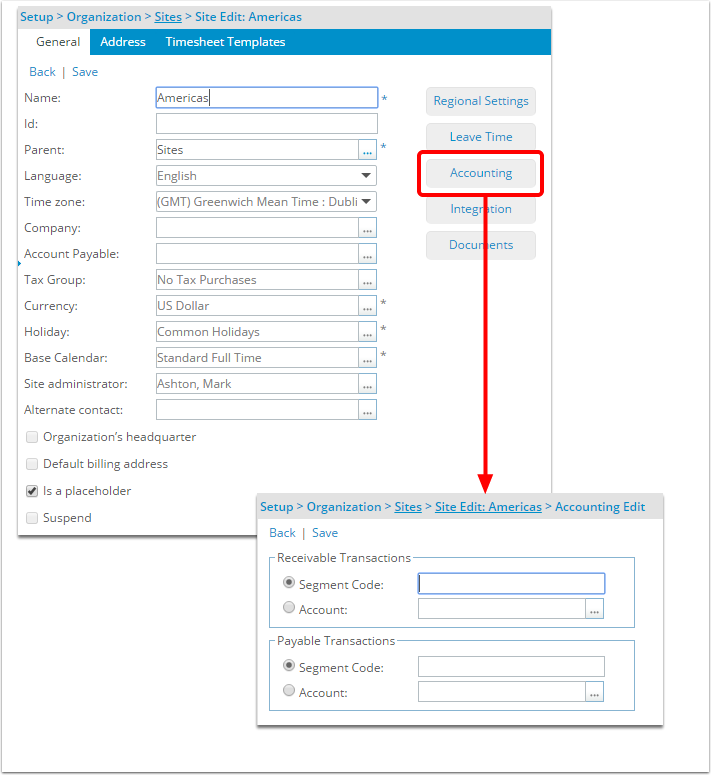Click the Sites breadcrumb link
The width and height of the screenshot is (711, 775).
[168, 17]
